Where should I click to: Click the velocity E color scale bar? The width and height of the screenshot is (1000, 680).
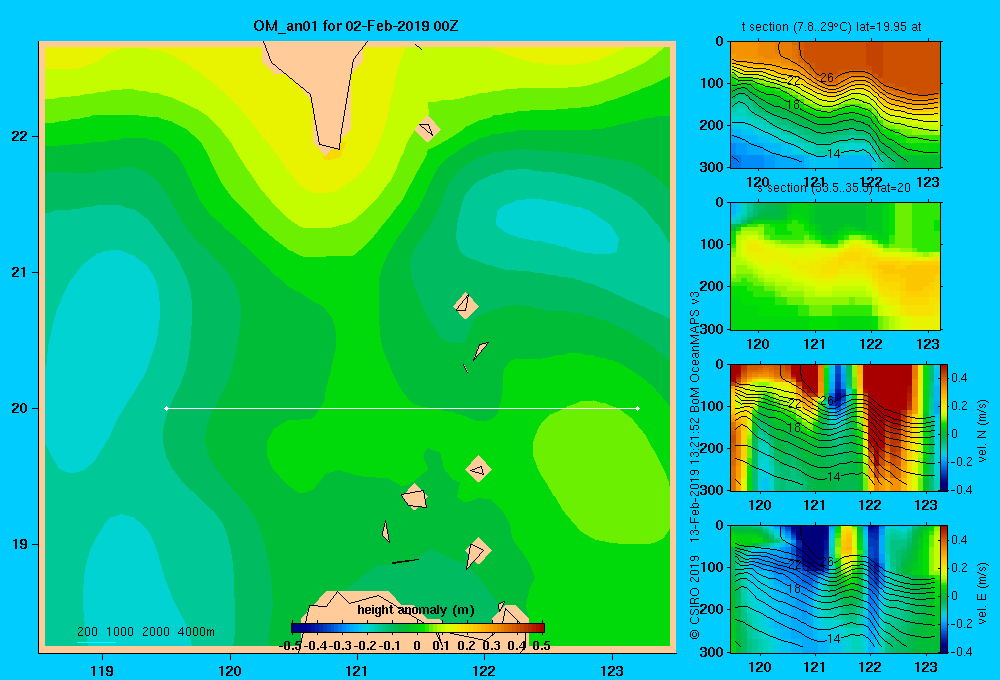click(944, 589)
